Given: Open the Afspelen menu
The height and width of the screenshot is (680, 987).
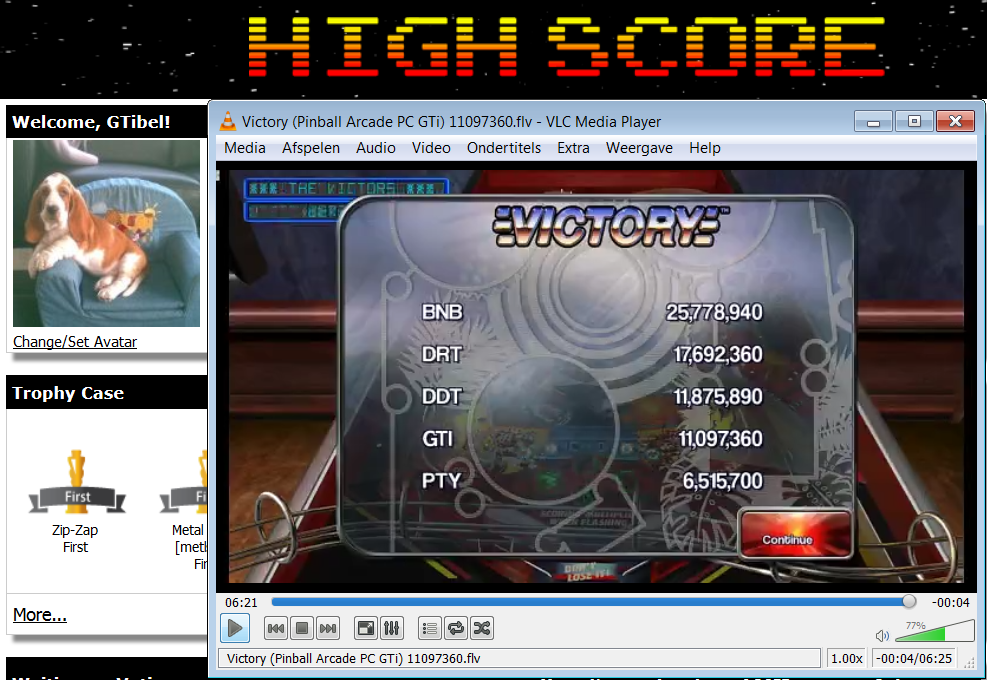Looking at the screenshot, I should 311,148.
